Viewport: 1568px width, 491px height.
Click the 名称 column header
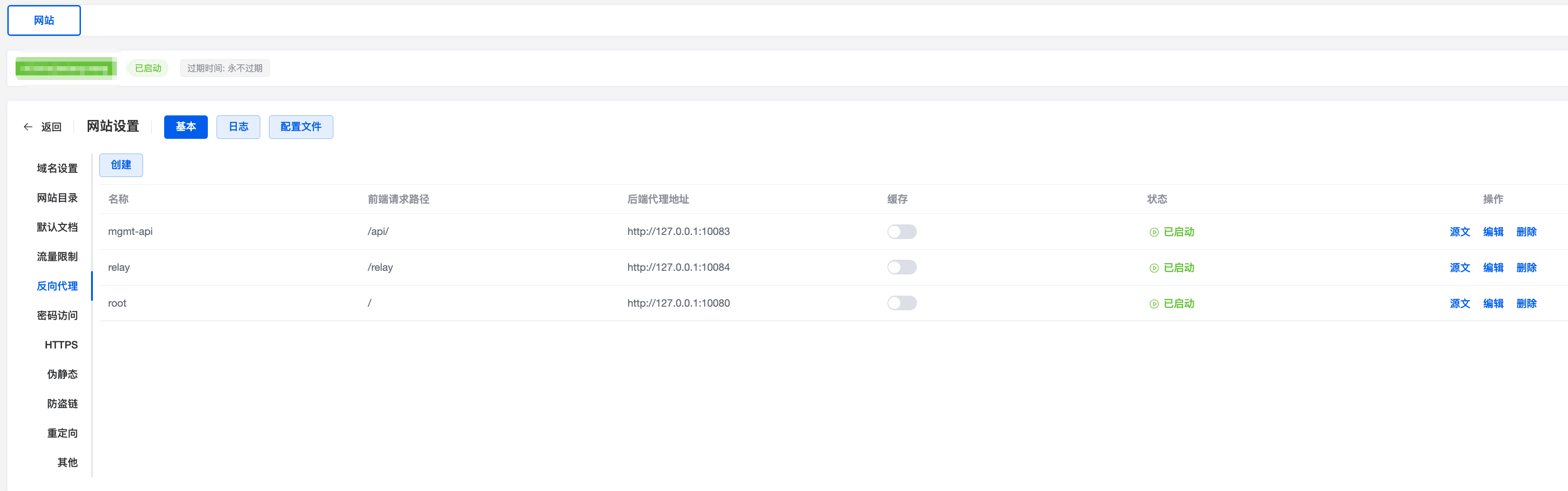tap(118, 199)
